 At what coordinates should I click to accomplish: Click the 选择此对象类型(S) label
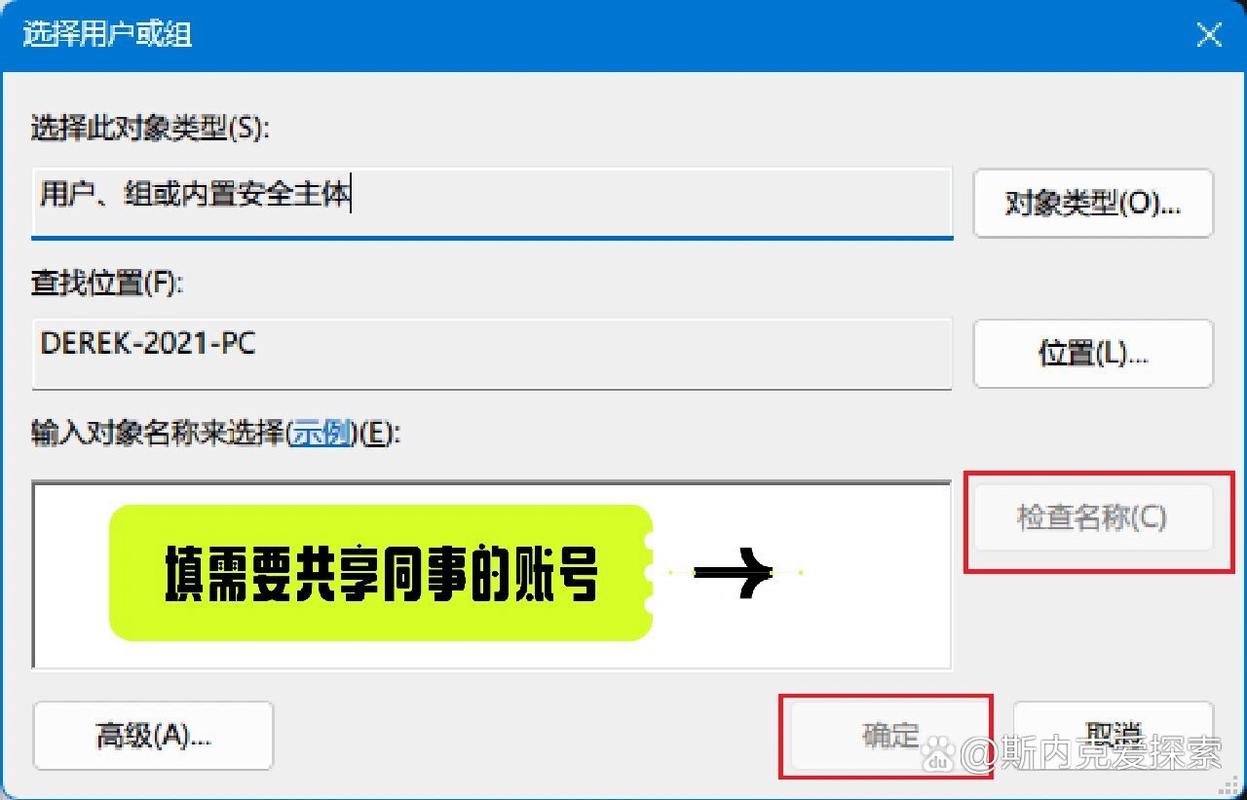(151, 127)
